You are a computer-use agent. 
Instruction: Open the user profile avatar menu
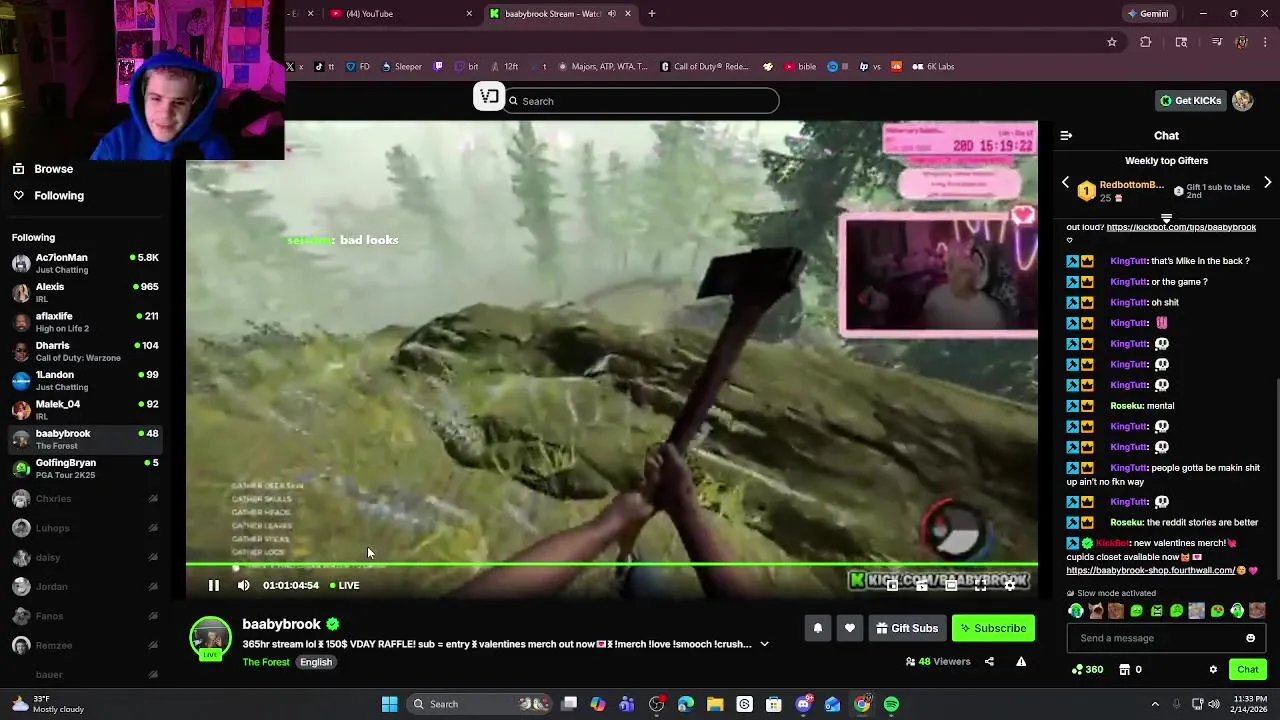pyautogui.click(x=1242, y=100)
